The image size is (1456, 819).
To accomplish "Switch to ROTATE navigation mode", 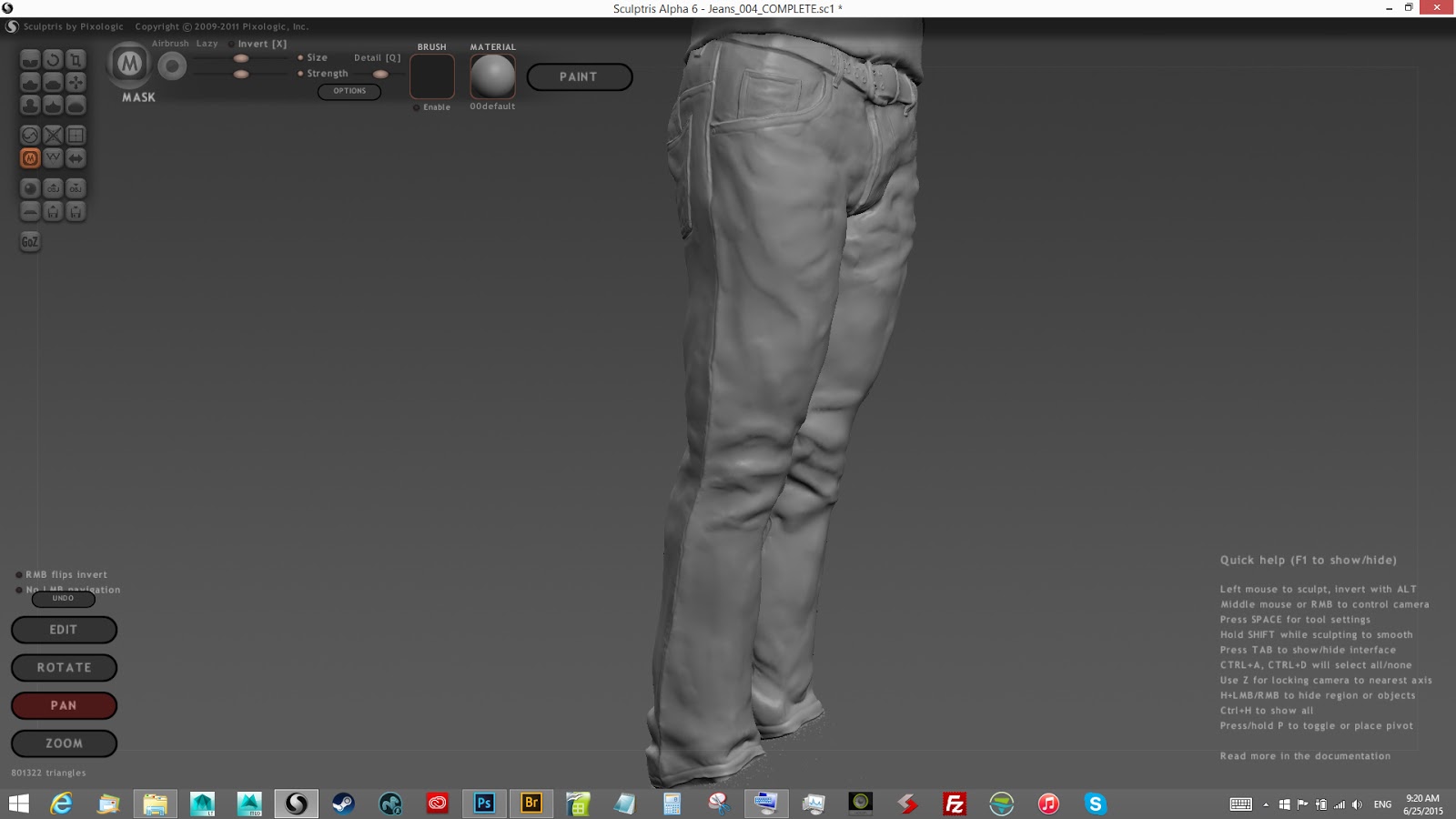I will pyautogui.click(x=64, y=668).
